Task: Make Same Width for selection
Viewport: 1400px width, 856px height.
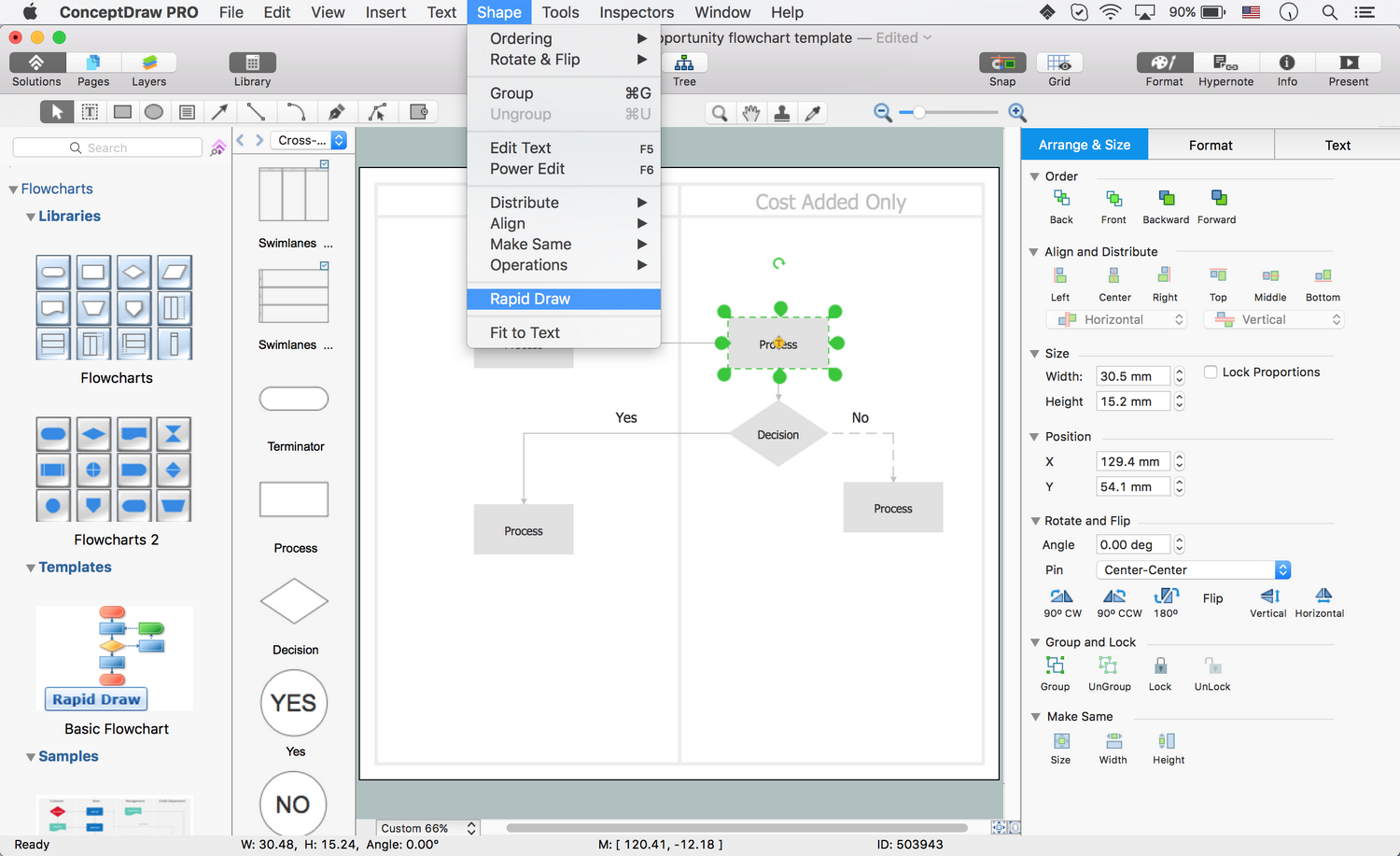Action: pyautogui.click(x=1113, y=748)
